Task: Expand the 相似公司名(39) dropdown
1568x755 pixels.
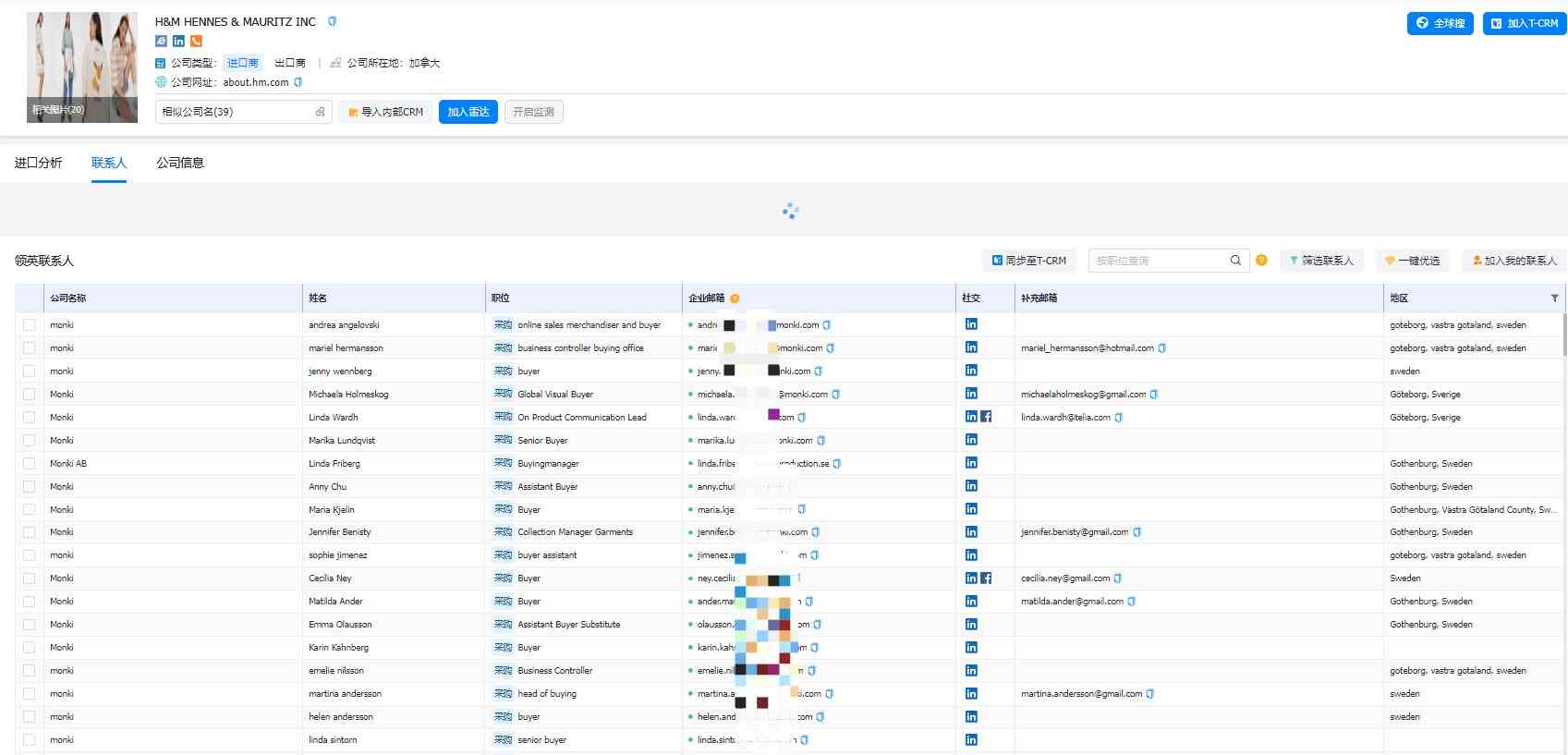Action: (x=243, y=112)
